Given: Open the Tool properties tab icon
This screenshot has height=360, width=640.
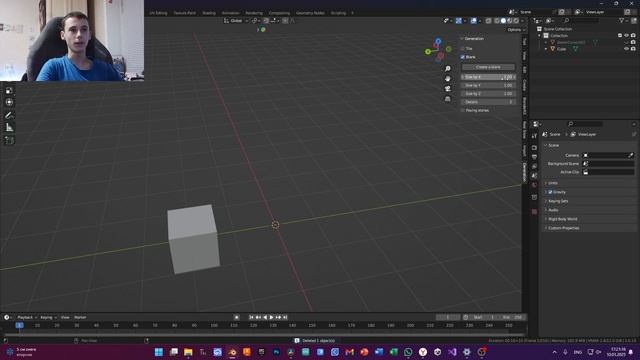Looking at the screenshot, I should (534, 136).
